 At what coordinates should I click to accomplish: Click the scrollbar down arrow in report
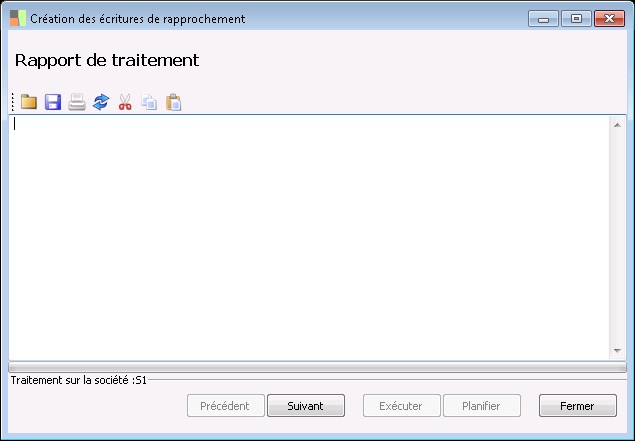pyautogui.click(x=617, y=351)
